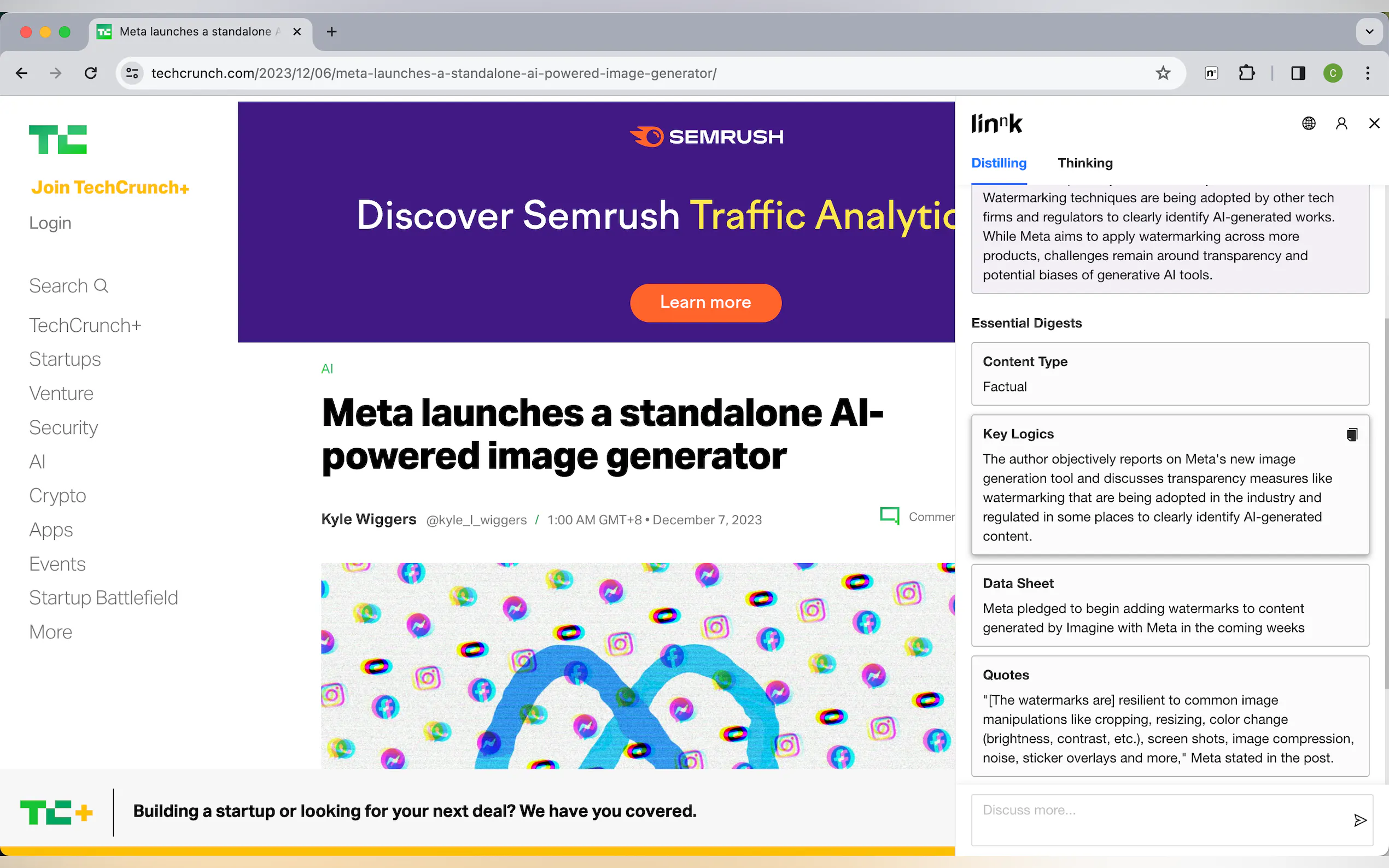Image resolution: width=1389 pixels, height=868 pixels.
Task: Select the Distilling tab
Action: coord(999,163)
